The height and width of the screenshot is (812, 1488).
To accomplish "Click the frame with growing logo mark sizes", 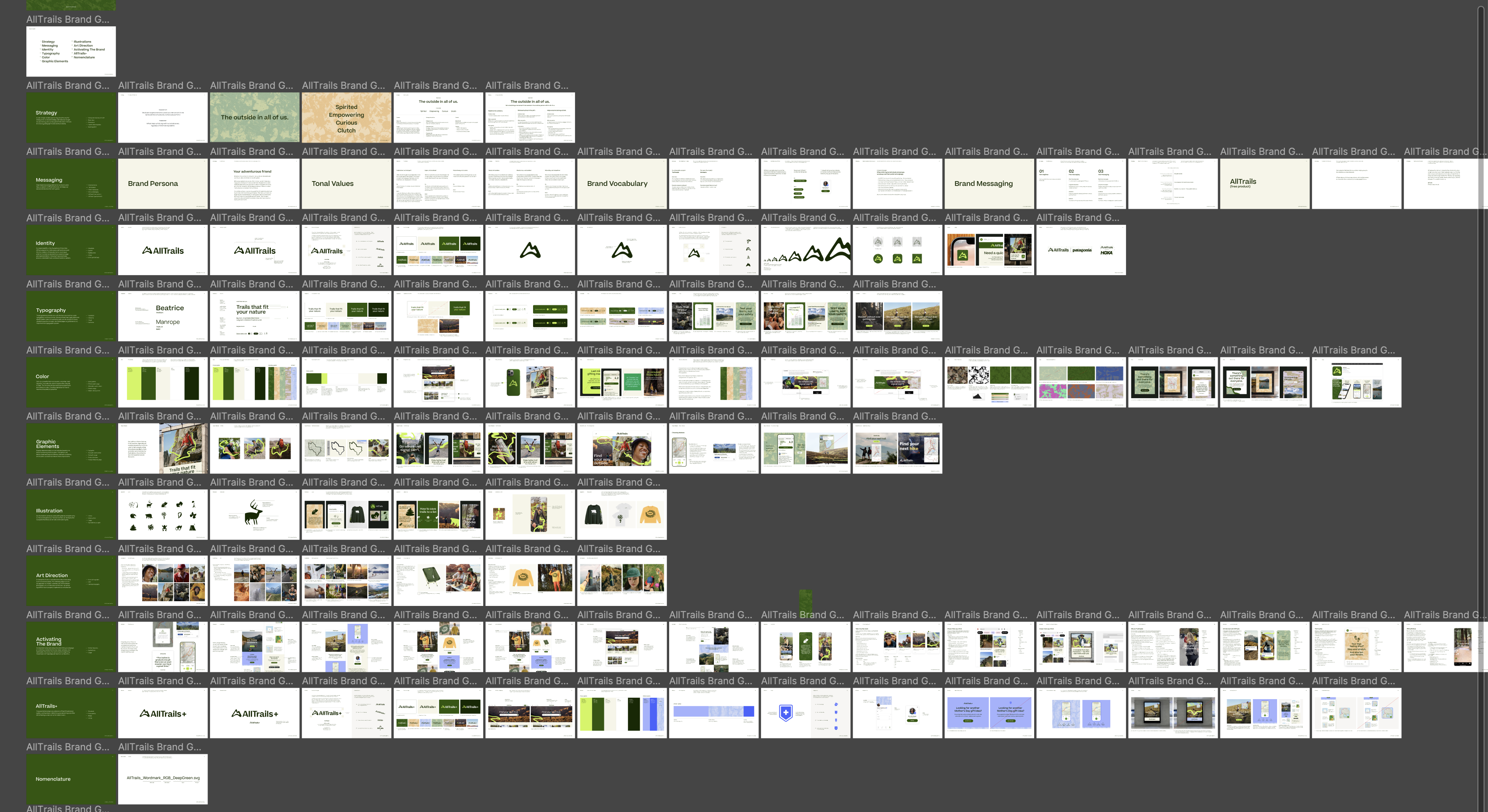I will [x=805, y=249].
